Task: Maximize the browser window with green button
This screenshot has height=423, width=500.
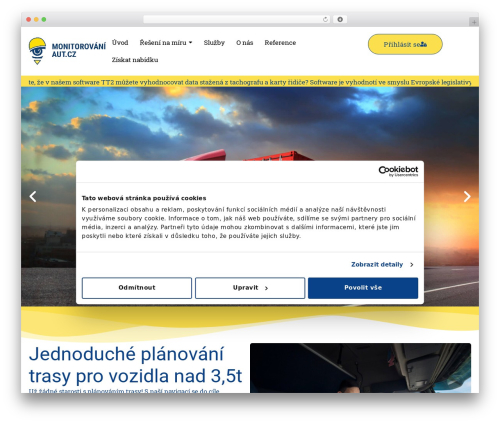Action: 44,20
